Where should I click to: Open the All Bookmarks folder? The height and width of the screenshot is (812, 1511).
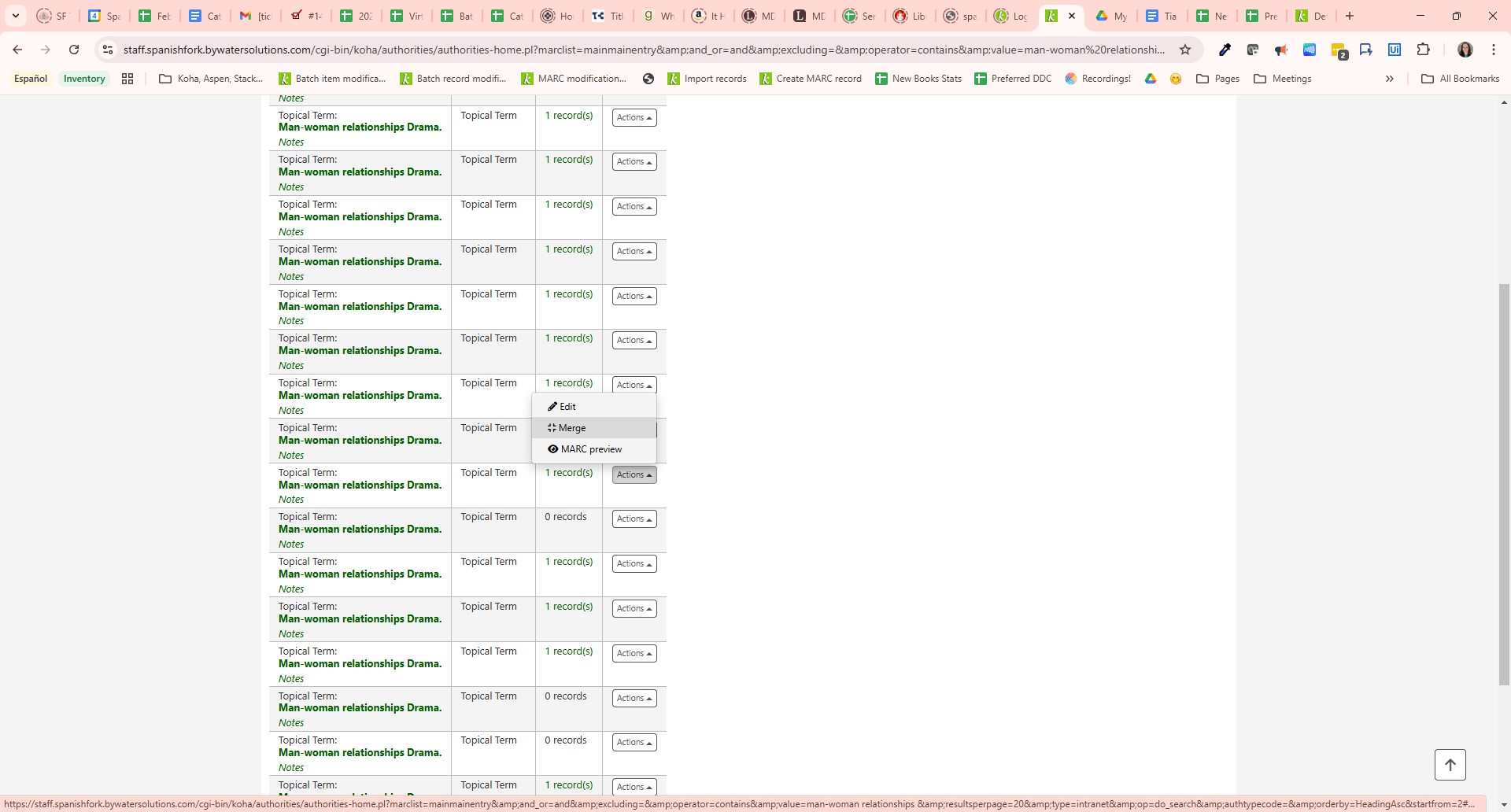pyautogui.click(x=1461, y=79)
